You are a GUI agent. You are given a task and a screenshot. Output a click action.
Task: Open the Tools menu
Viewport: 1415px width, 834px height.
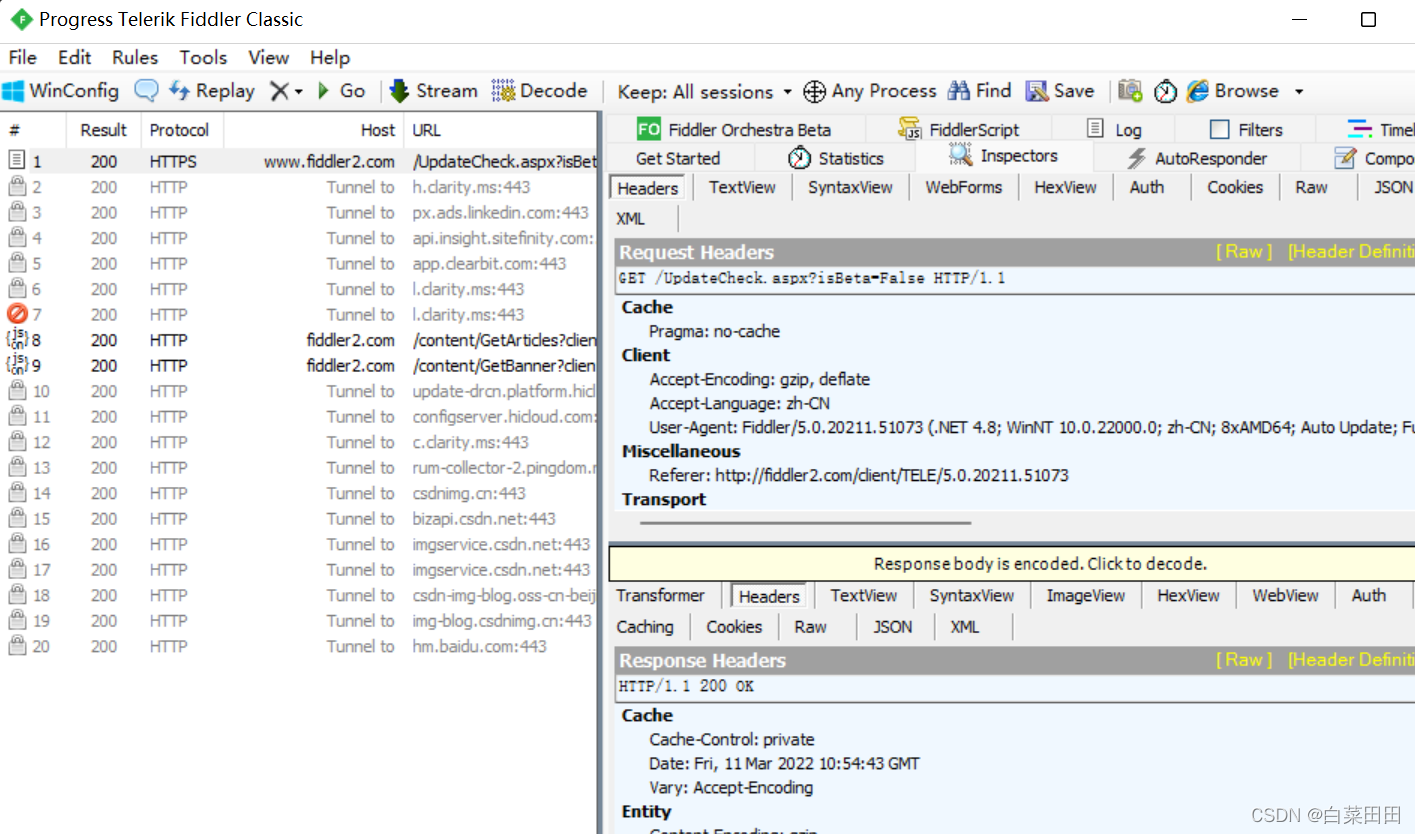point(203,57)
